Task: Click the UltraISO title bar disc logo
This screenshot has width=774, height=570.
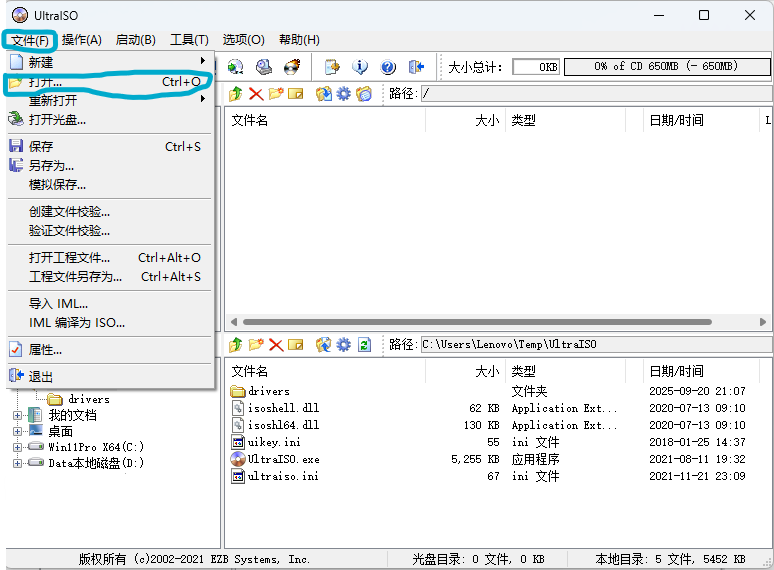Action: (20, 15)
